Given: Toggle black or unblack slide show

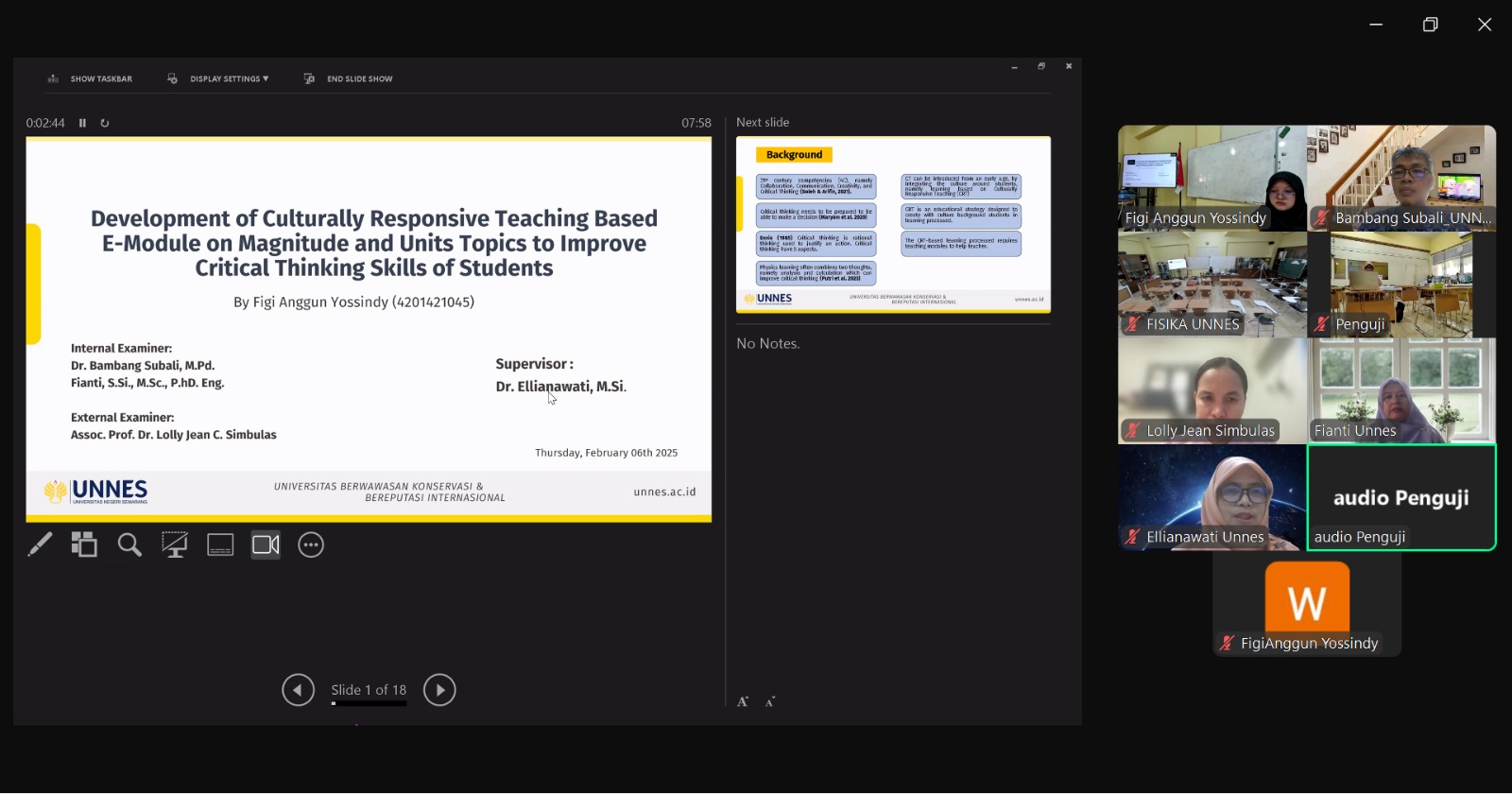Looking at the screenshot, I should pyautogui.click(x=175, y=545).
